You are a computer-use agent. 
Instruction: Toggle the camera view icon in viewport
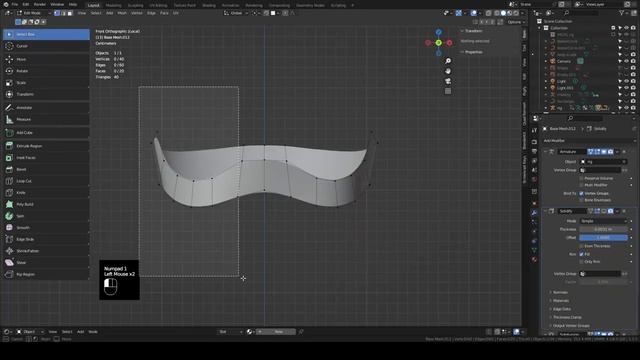(448, 81)
